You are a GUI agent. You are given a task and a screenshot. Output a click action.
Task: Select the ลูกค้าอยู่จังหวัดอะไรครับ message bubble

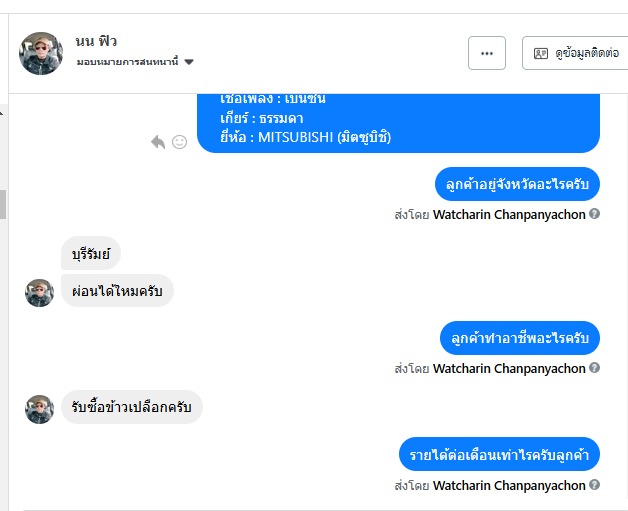coord(517,185)
